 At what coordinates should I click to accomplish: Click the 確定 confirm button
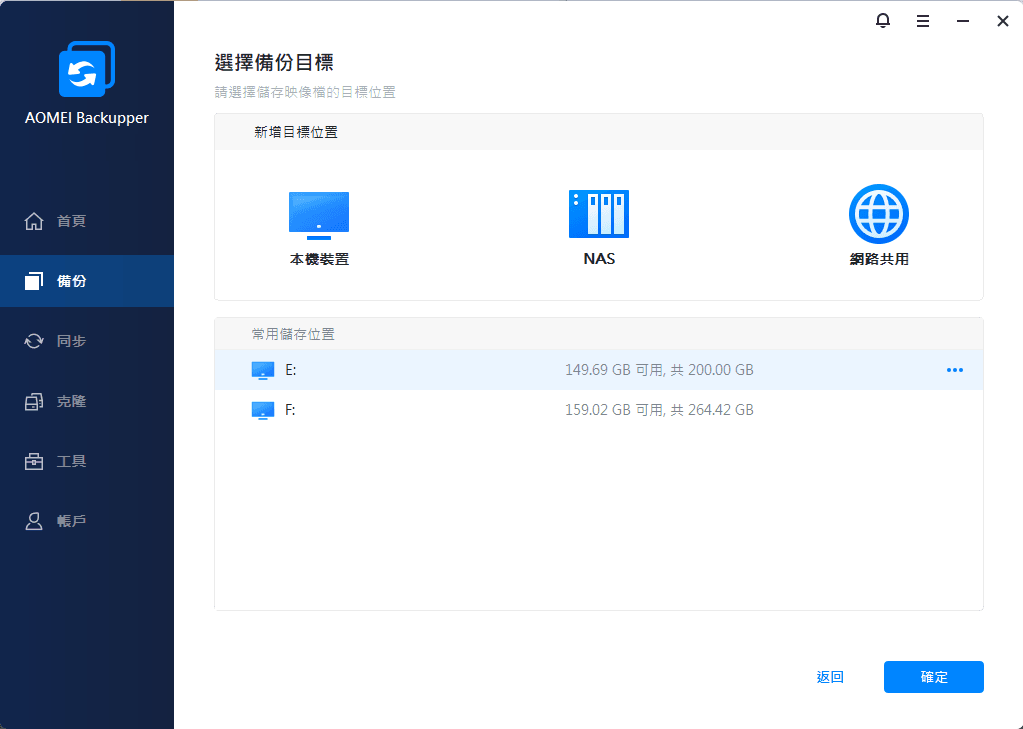(x=934, y=677)
